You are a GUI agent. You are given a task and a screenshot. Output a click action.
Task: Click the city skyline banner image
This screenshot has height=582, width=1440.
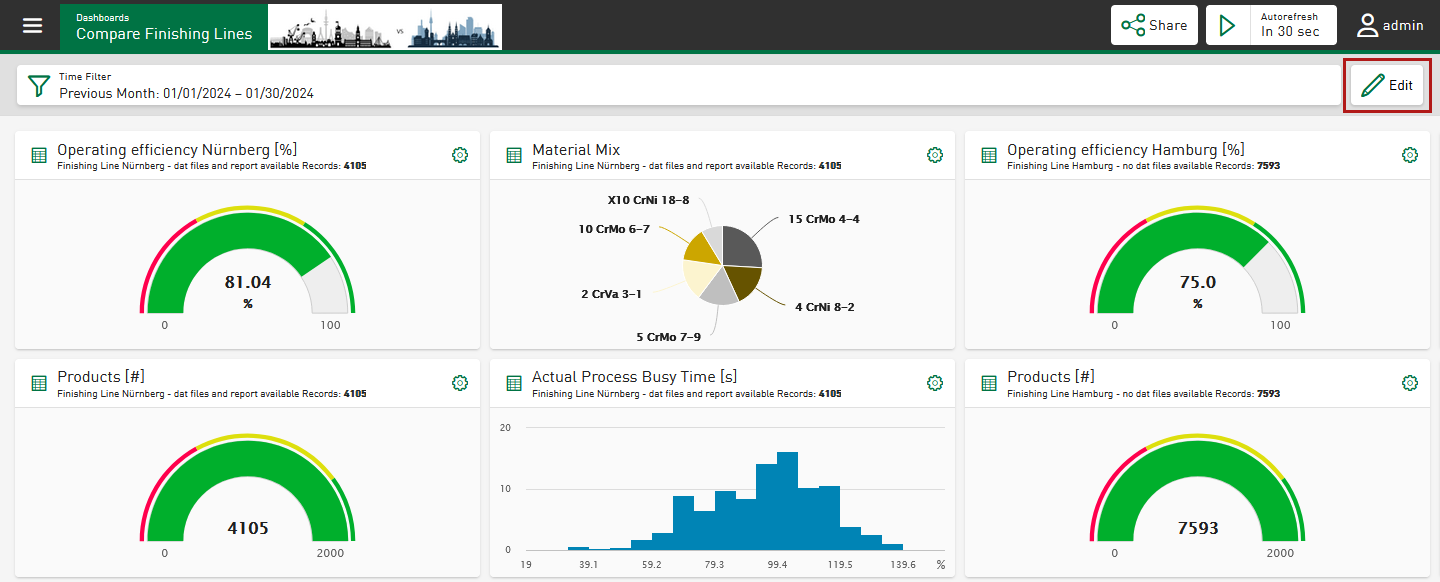click(385, 27)
